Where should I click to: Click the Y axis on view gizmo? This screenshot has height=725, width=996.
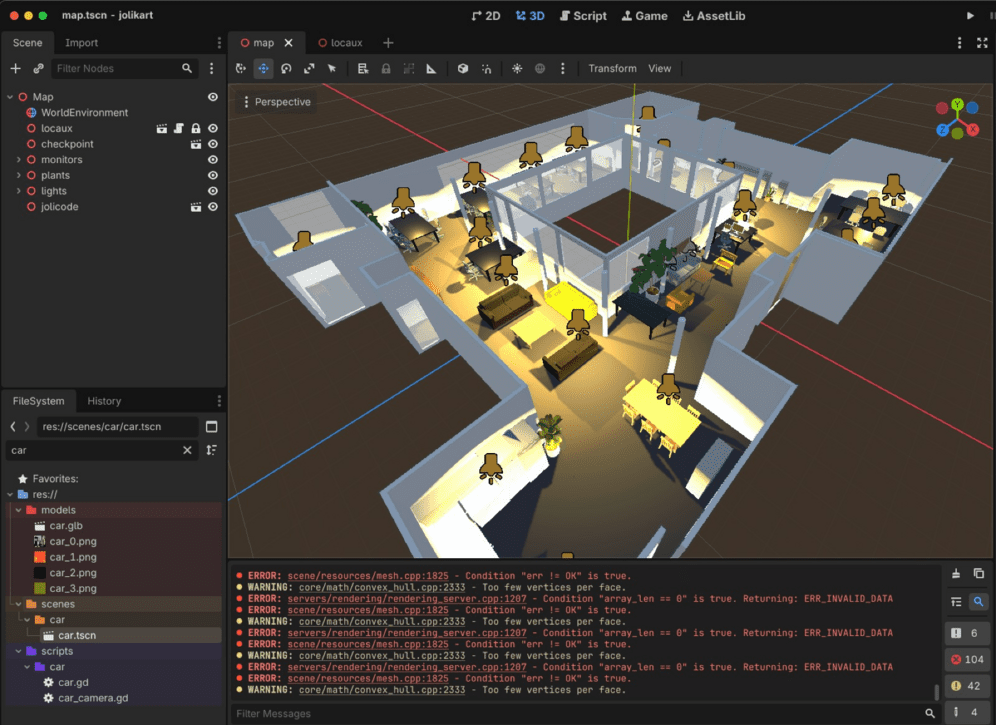(957, 104)
